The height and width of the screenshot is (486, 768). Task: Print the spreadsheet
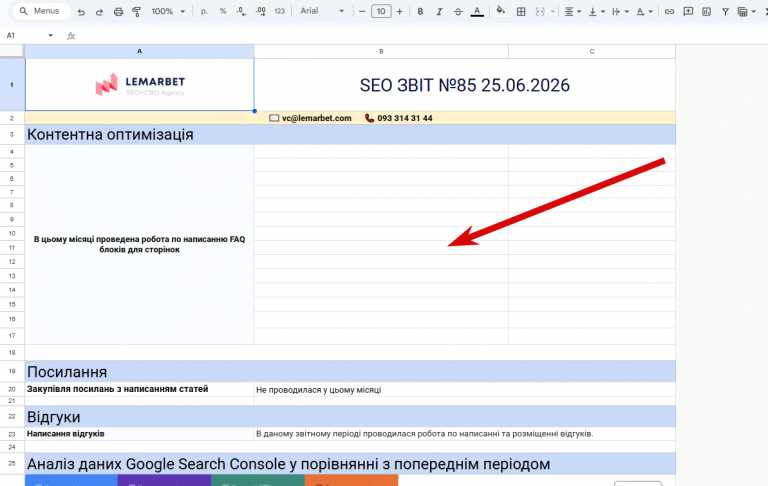(x=118, y=11)
